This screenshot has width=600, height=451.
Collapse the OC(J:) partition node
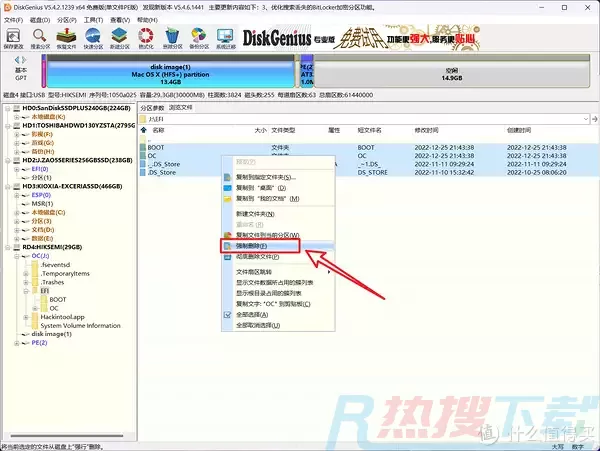point(16,256)
